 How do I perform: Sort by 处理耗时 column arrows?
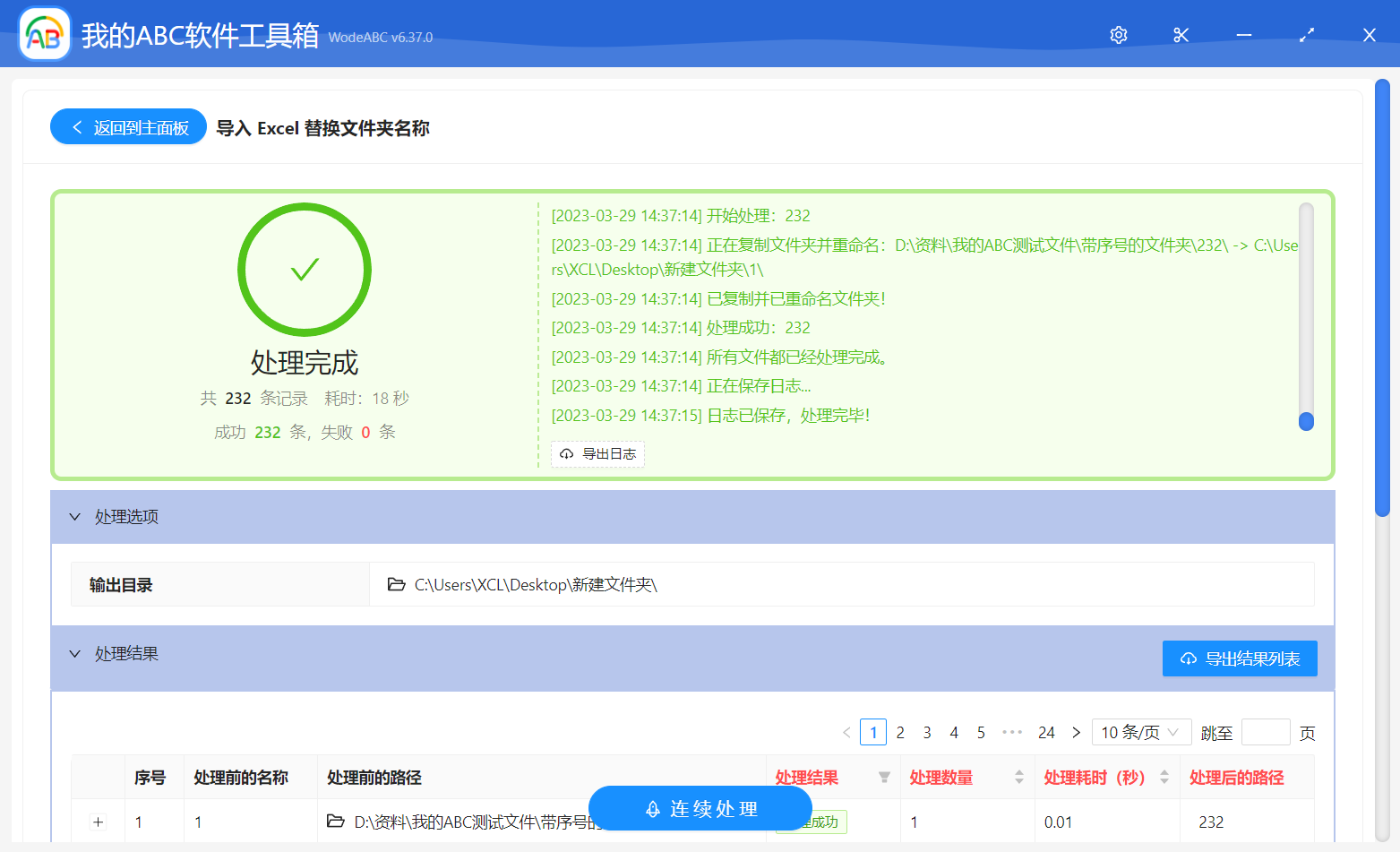1164,778
